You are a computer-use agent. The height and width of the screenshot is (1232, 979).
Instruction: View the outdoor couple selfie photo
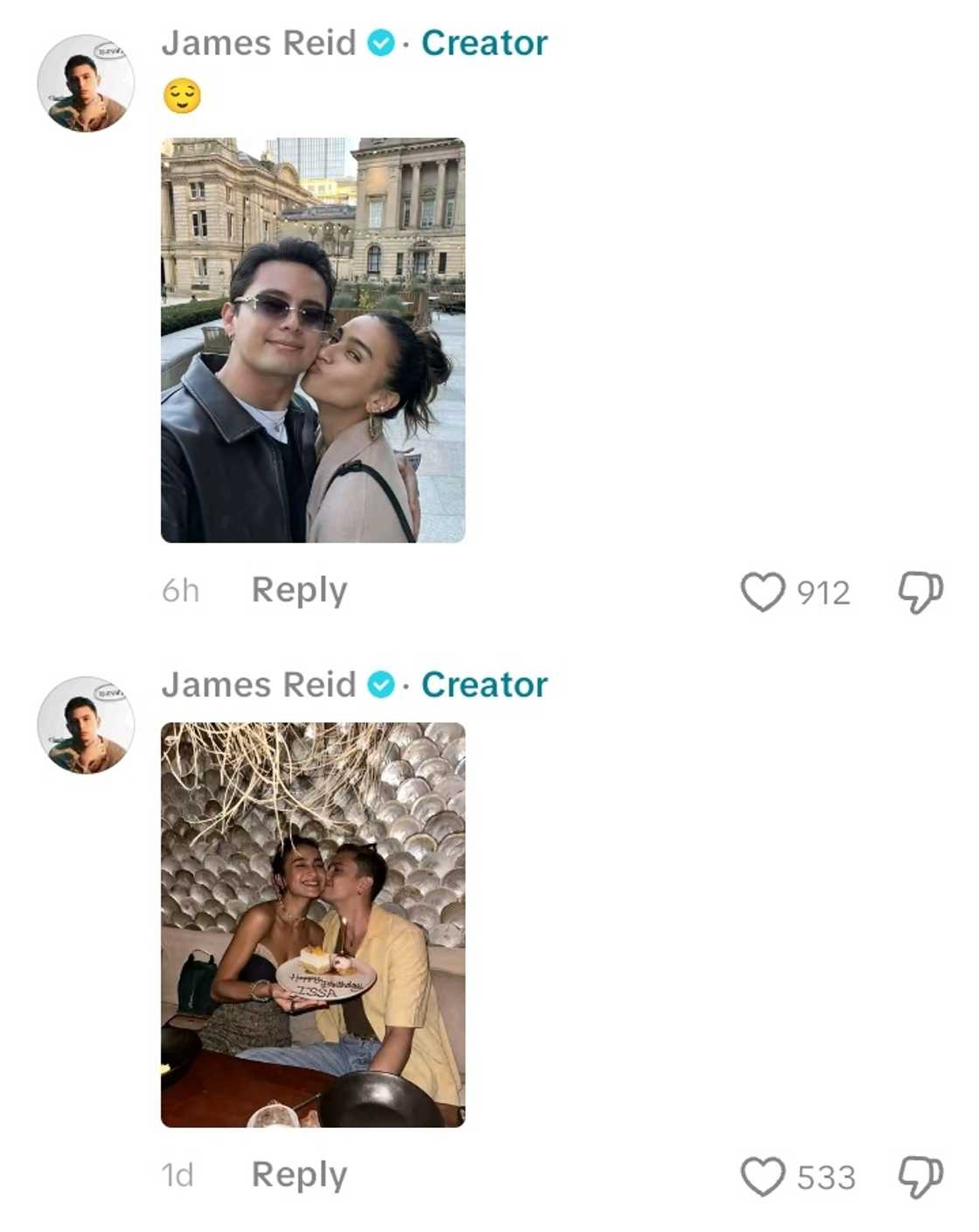tap(313, 340)
